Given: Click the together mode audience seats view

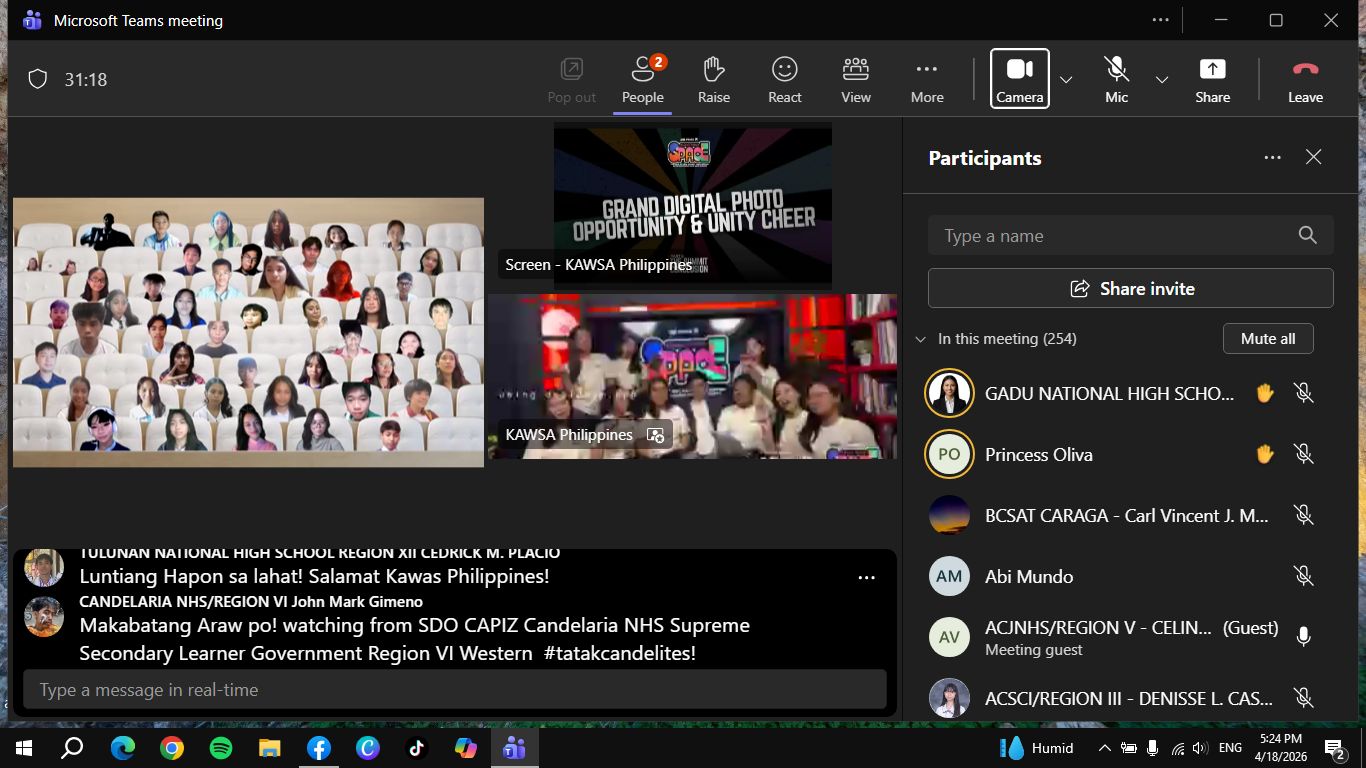Looking at the screenshot, I should click(248, 332).
